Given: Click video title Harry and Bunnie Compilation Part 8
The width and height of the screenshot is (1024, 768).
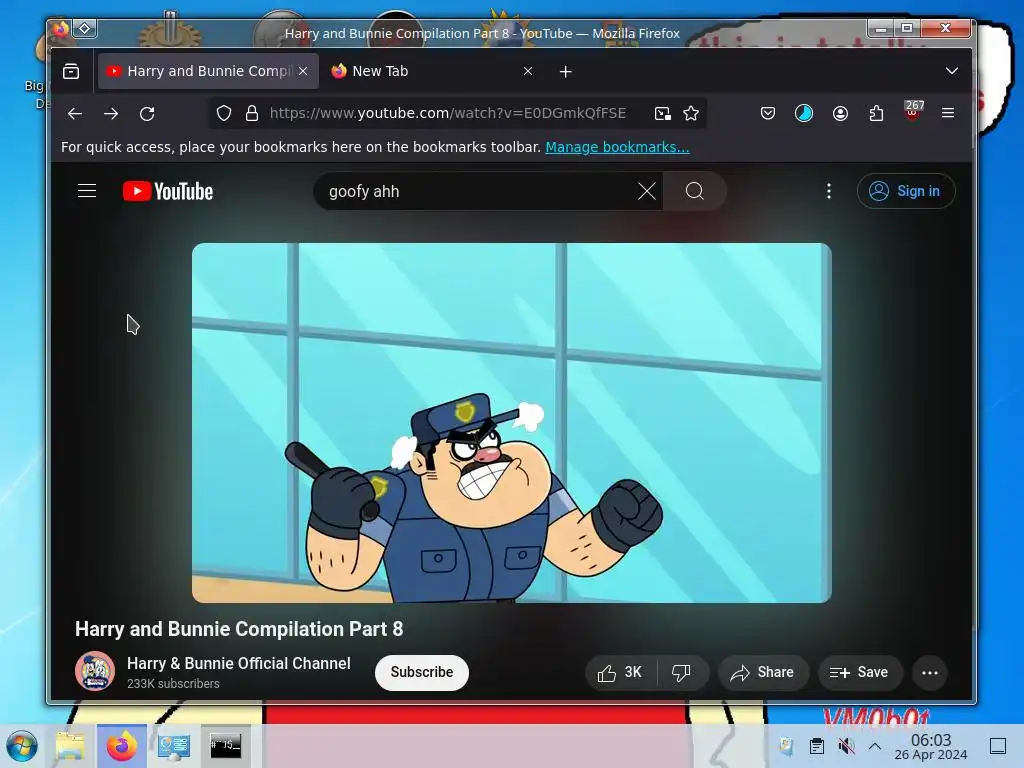Looking at the screenshot, I should pos(239,629).
